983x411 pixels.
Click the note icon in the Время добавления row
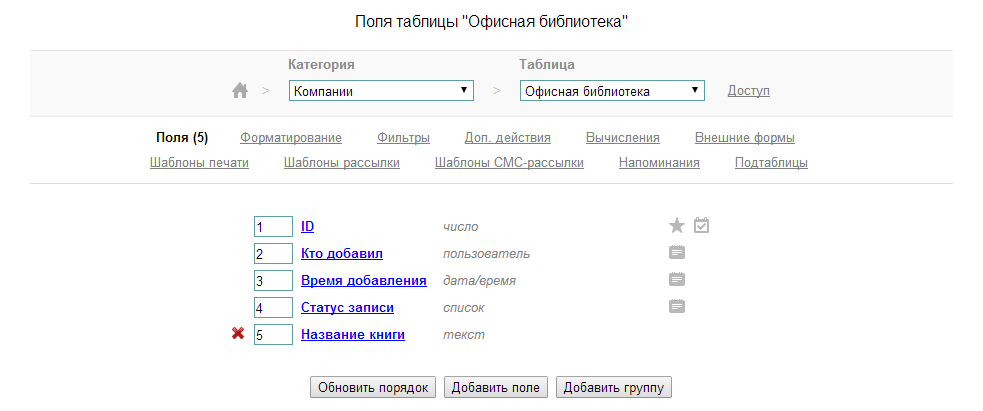click(677, 280)
